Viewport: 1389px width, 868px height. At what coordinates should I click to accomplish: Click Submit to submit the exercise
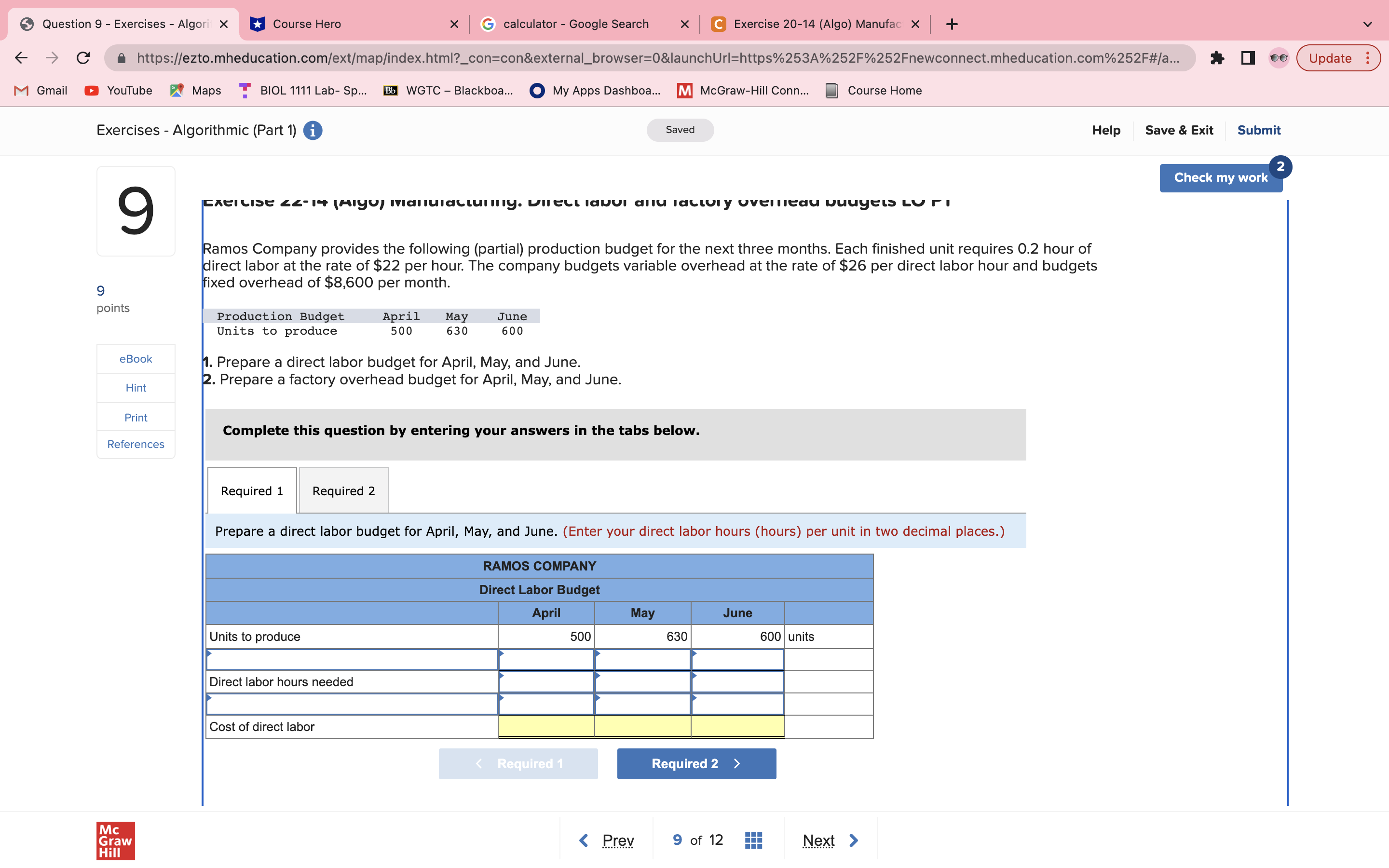1258,130
